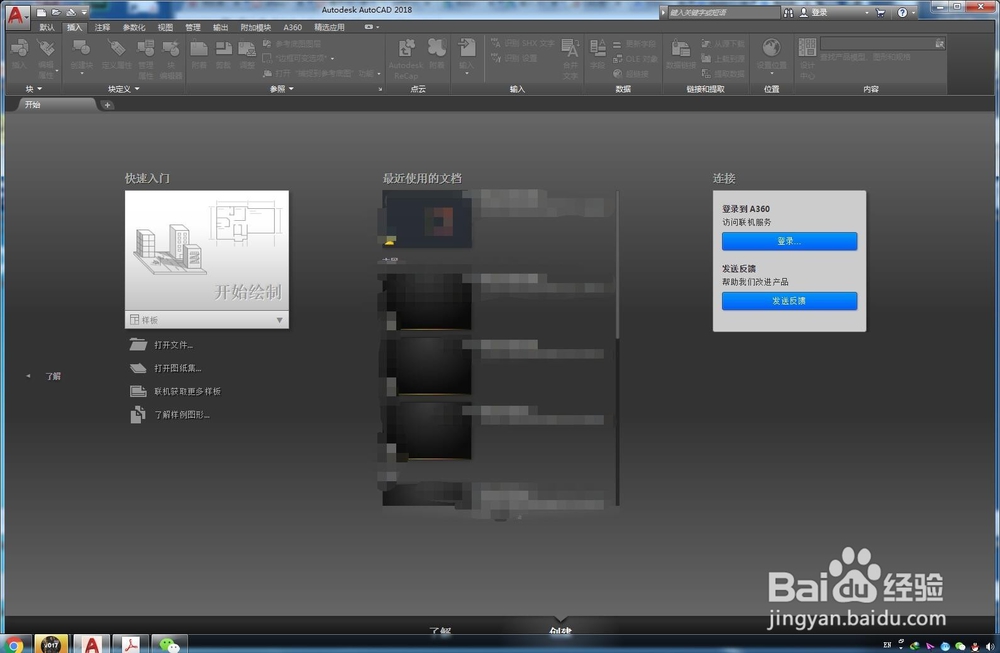
Task: Expand the quick access toolbar customize arrow
Action: [84, 12]
